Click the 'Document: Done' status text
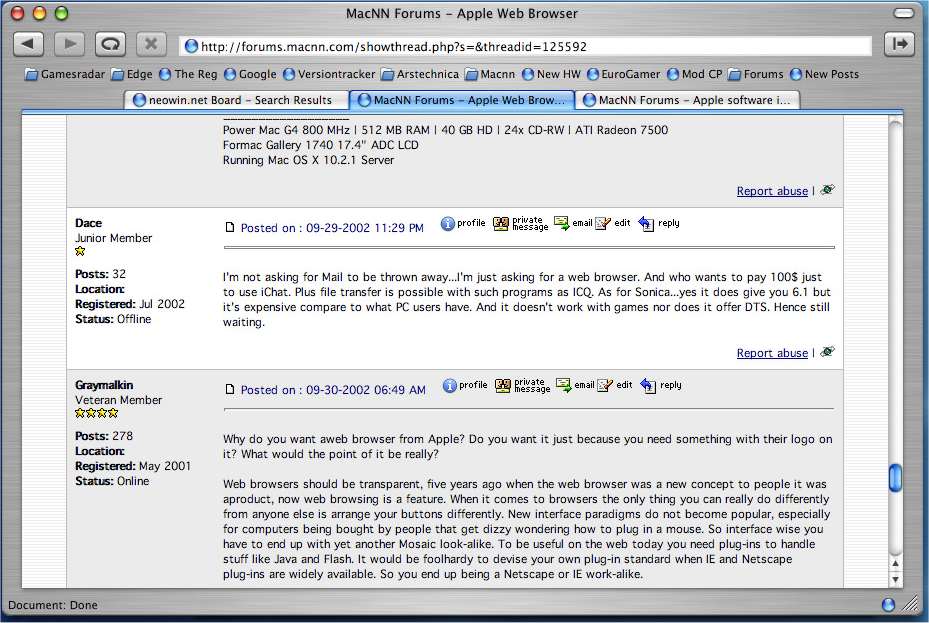929x623 pixels. pos(53,605)
